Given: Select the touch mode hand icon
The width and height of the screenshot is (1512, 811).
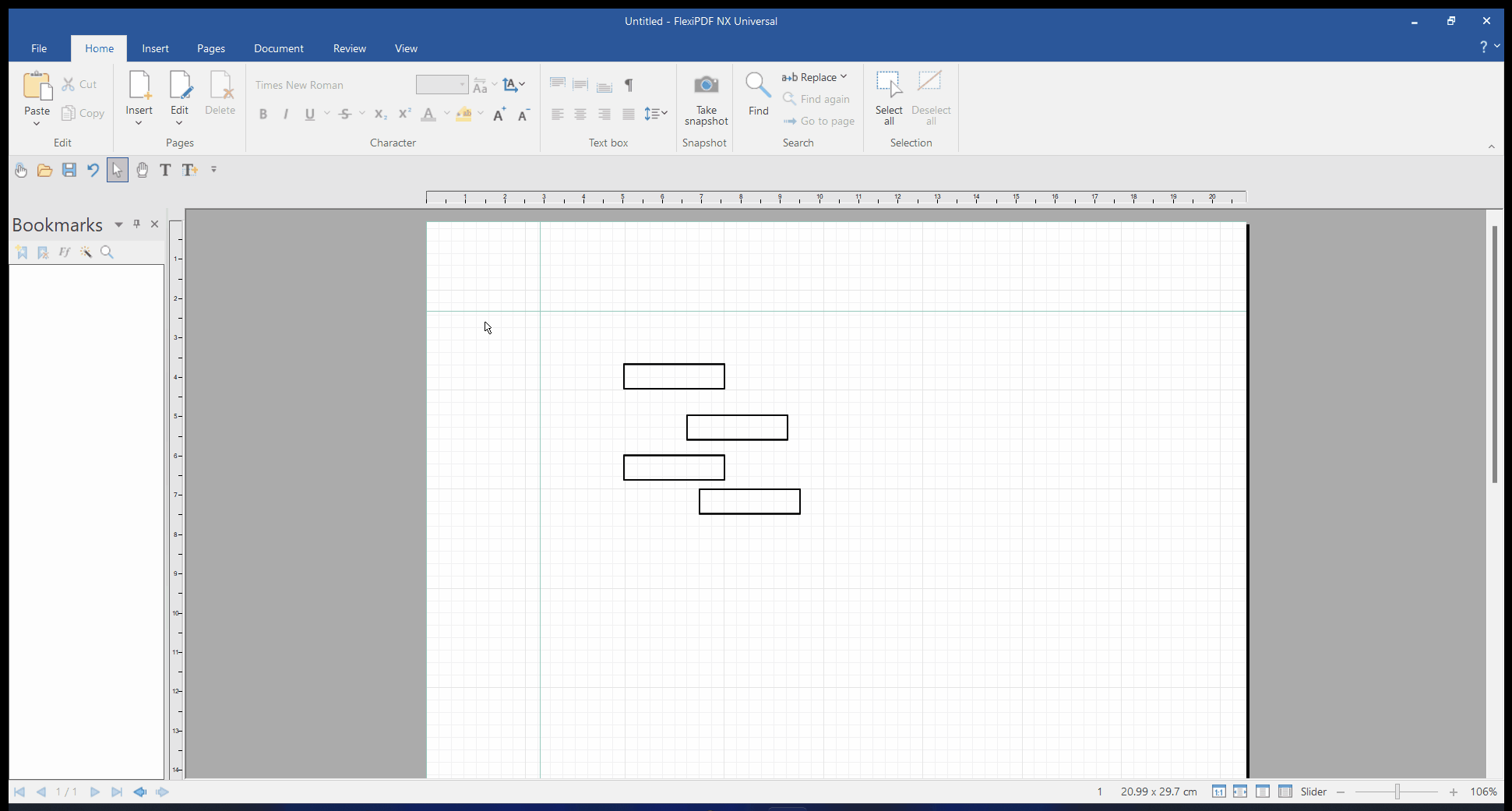Looking at the screenshot, I should pyautogui.click(x=21, y=170).
